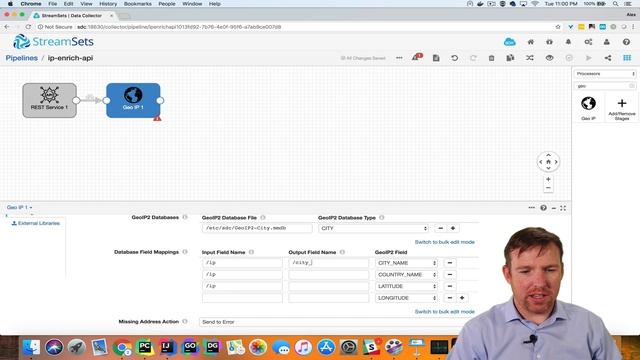Image resolution: width=640 pixels, height=360 pixels.
Task: Open the GeoIP2 Database Type CITY dropdown
Action: pyautogui.click(x=373, y=228)
